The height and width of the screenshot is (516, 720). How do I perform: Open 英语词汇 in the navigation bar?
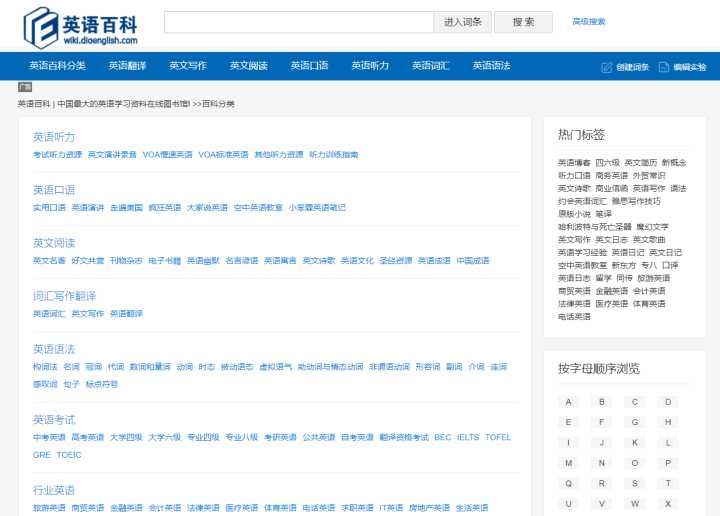pyautogui.click(x=430, y=66)
